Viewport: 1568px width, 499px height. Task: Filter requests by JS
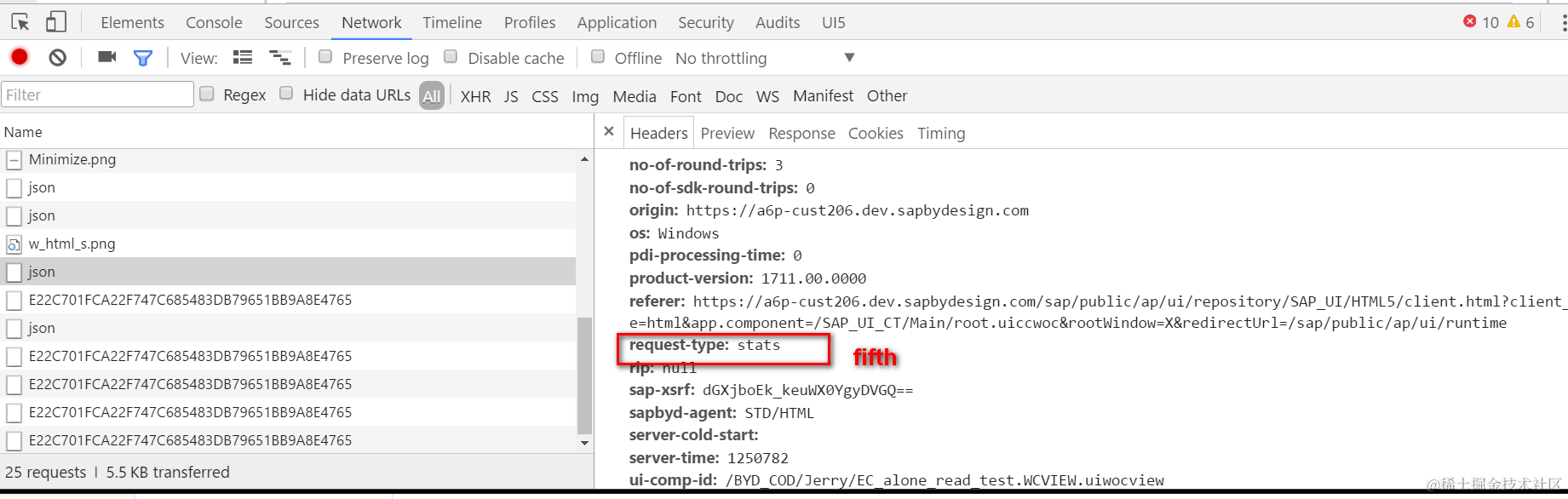(x=511, y=96)
